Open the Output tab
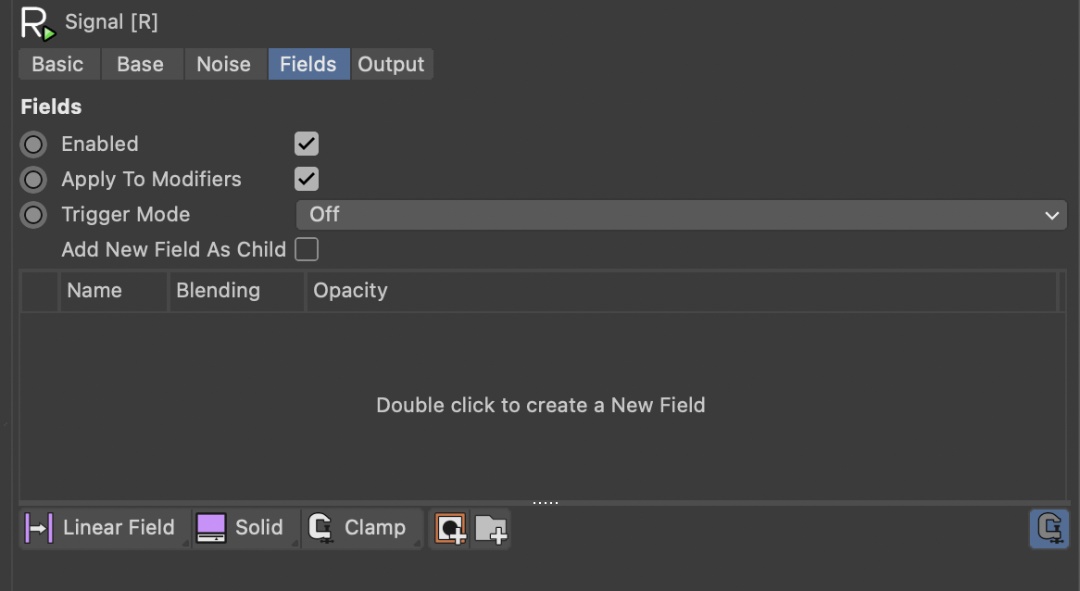1080x591 pixels. pyautogui.click(x=391, y=63)
